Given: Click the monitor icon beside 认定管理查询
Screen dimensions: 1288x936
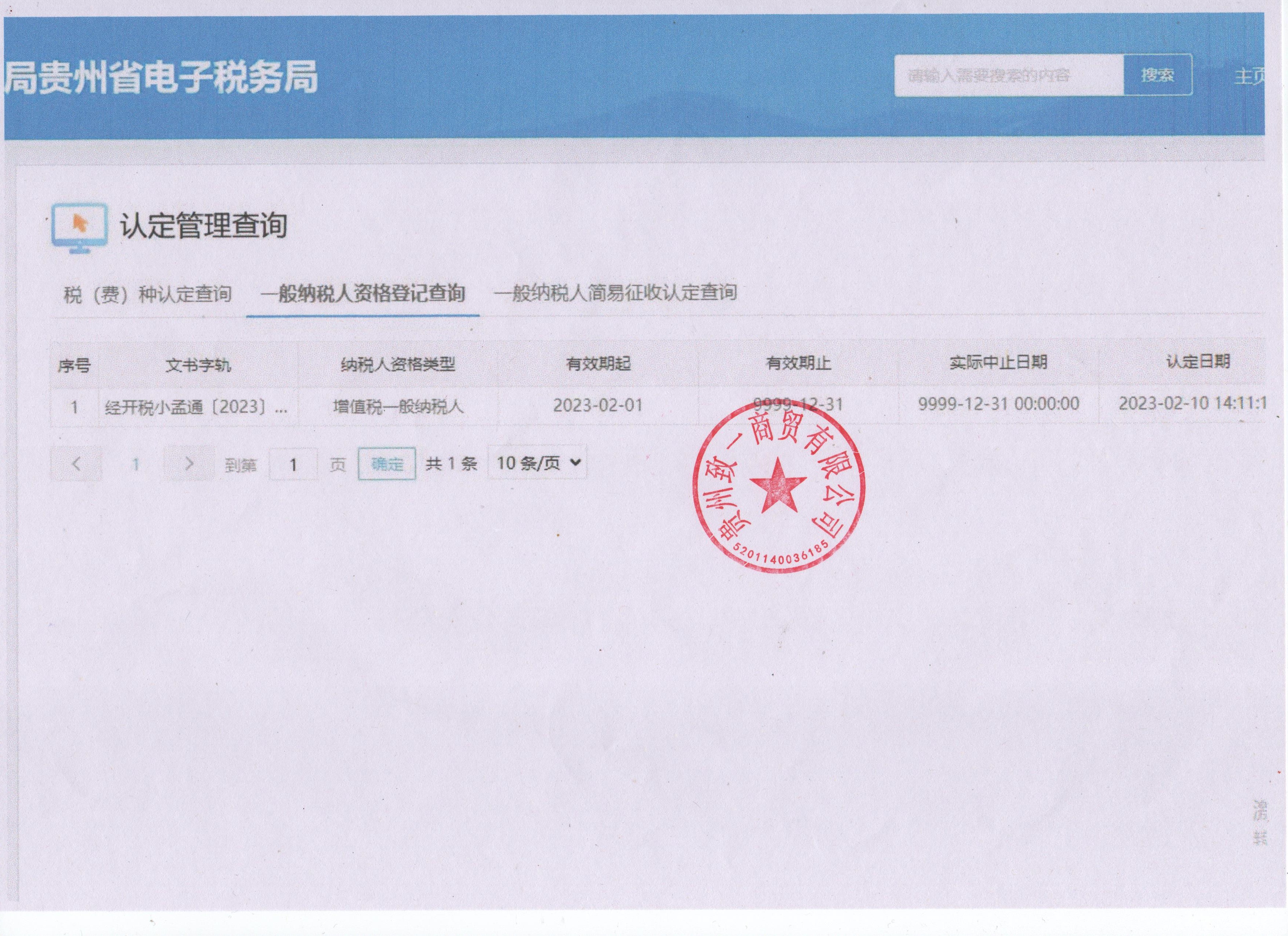Looking at the screenshot, I should click(x=80, y=227).
